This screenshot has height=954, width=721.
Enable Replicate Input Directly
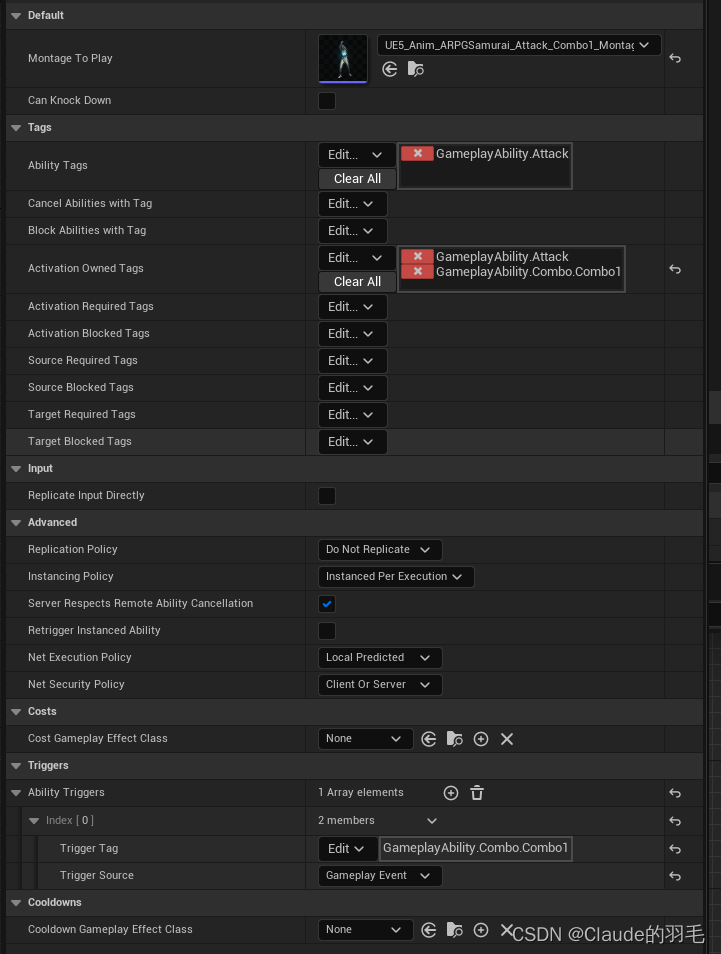(x=327, y=495)
